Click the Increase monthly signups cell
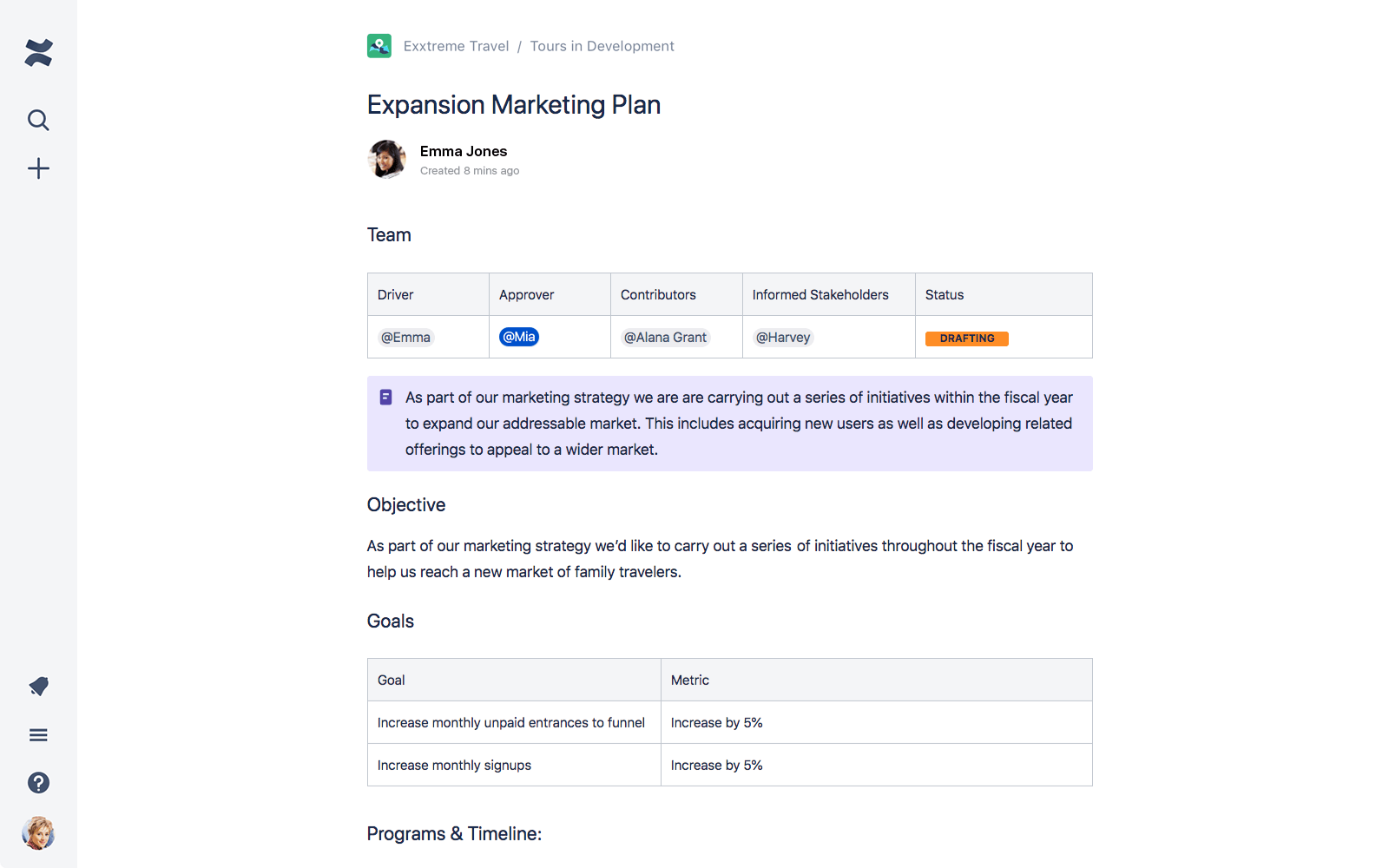Viewport: 1389px width, 868px height. pyautogui.click(x=454, y=766)
